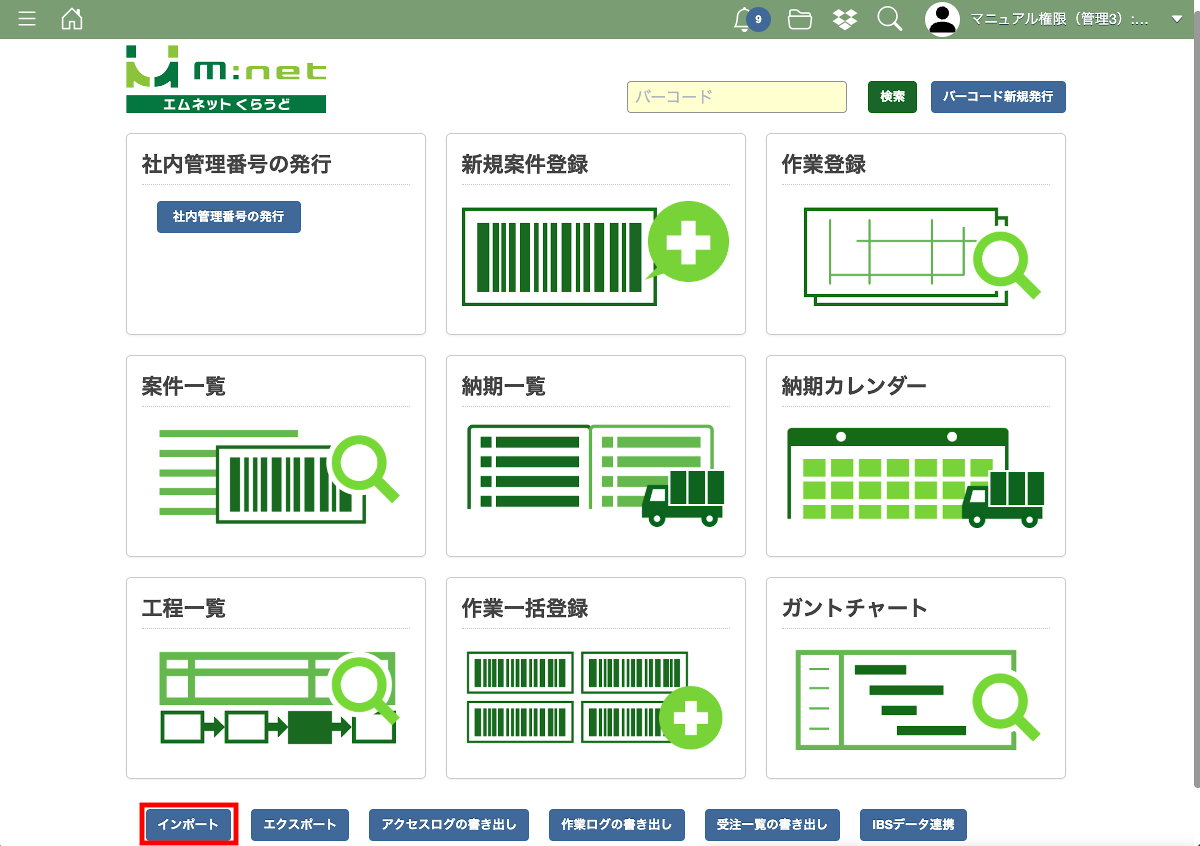Expand the user account dropdown arrow
Image resolution: width=1200 pixels, height=846 pixels.
point(1176,19)
